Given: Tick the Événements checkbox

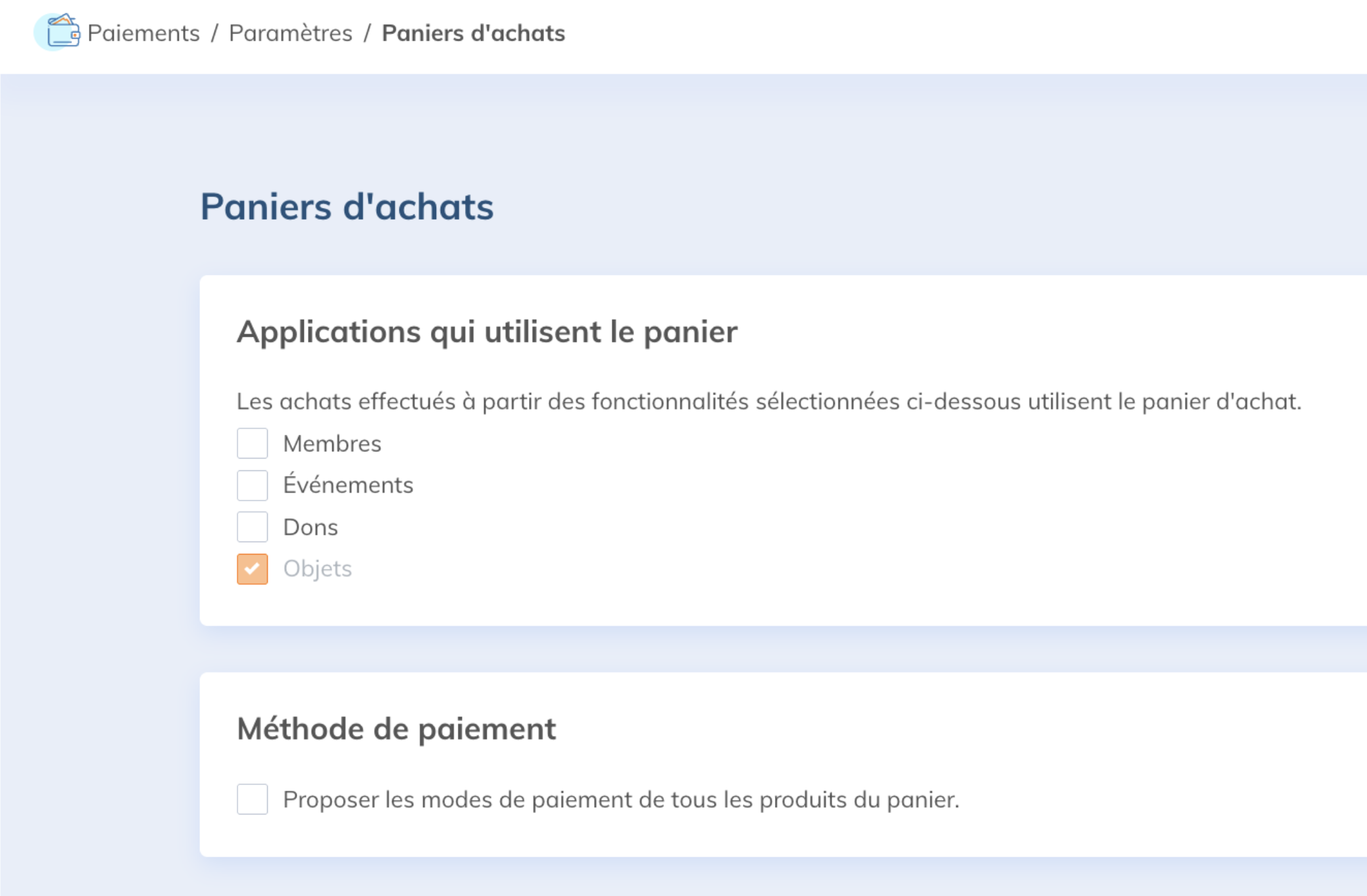Looking at the screenshot, I should pos(253,485).
